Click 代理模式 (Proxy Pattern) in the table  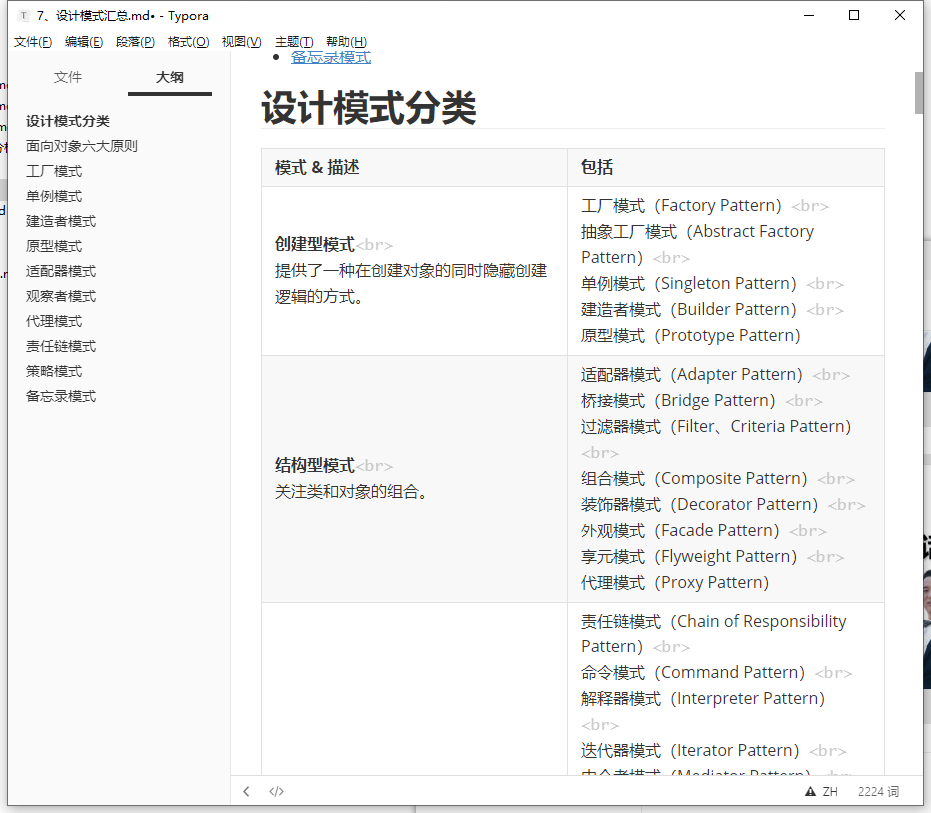coord(675,583)
